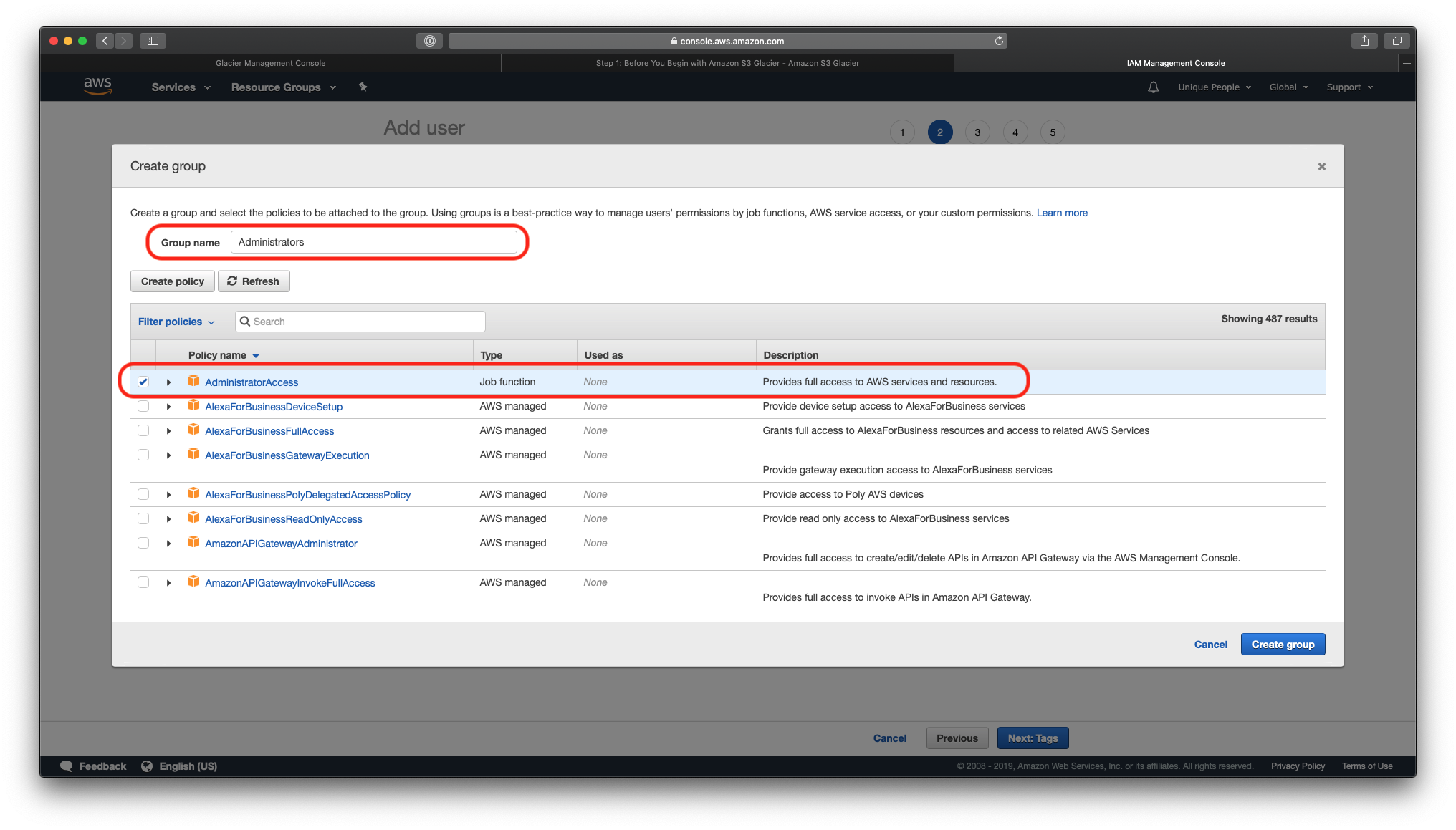This screenshot has width=1456, height=830.
Task: Click the Create policy button
Action: pyautogui.click(x=172, y=281)
